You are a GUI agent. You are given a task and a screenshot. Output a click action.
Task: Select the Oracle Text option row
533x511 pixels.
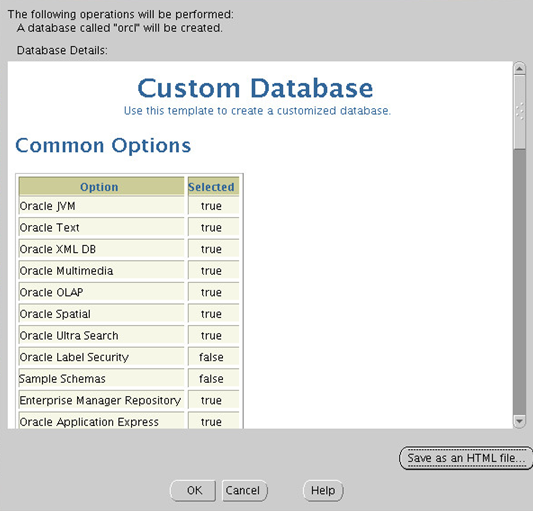[x=129, y=227]
